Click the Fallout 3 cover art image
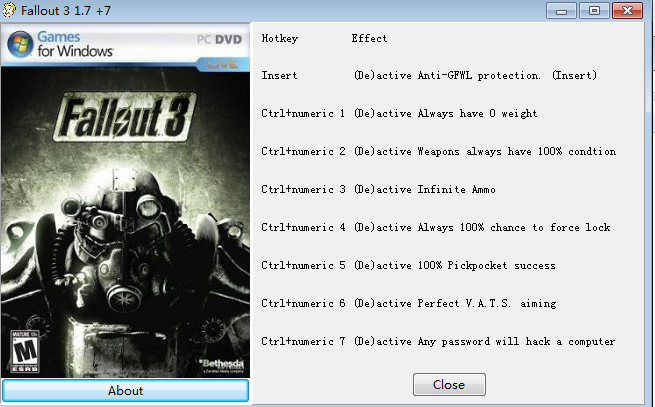Viewport: 655px width, 407px height. (125, 201)
